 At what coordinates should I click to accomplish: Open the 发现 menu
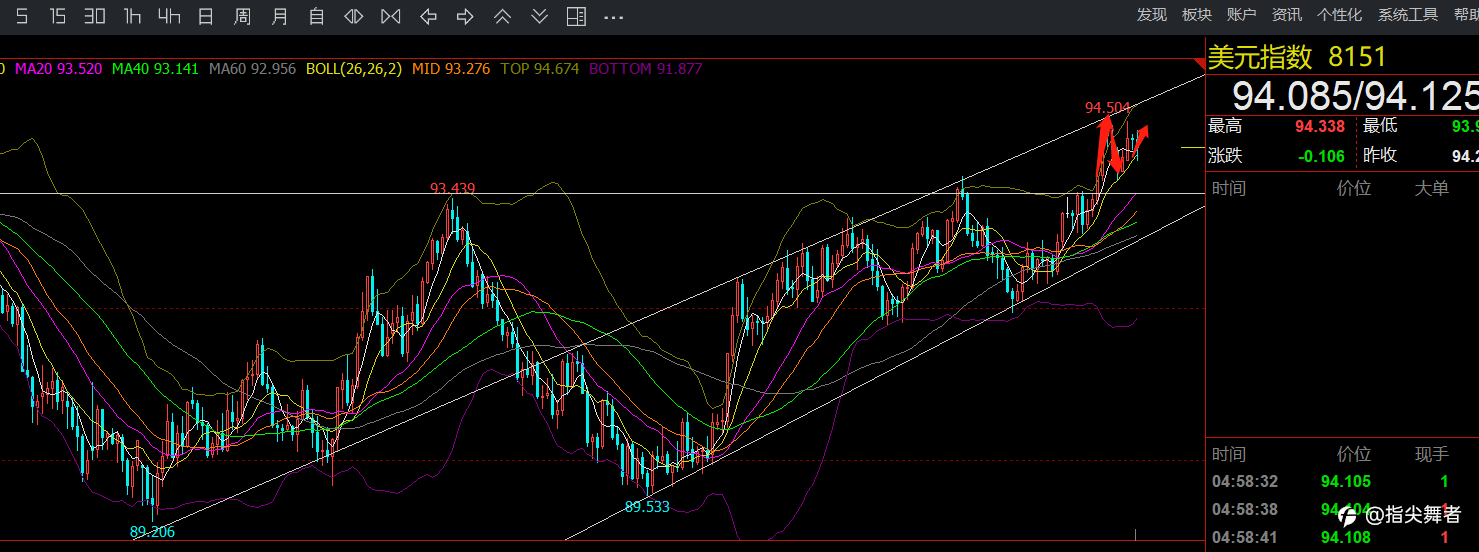[x=1152, y=15]
